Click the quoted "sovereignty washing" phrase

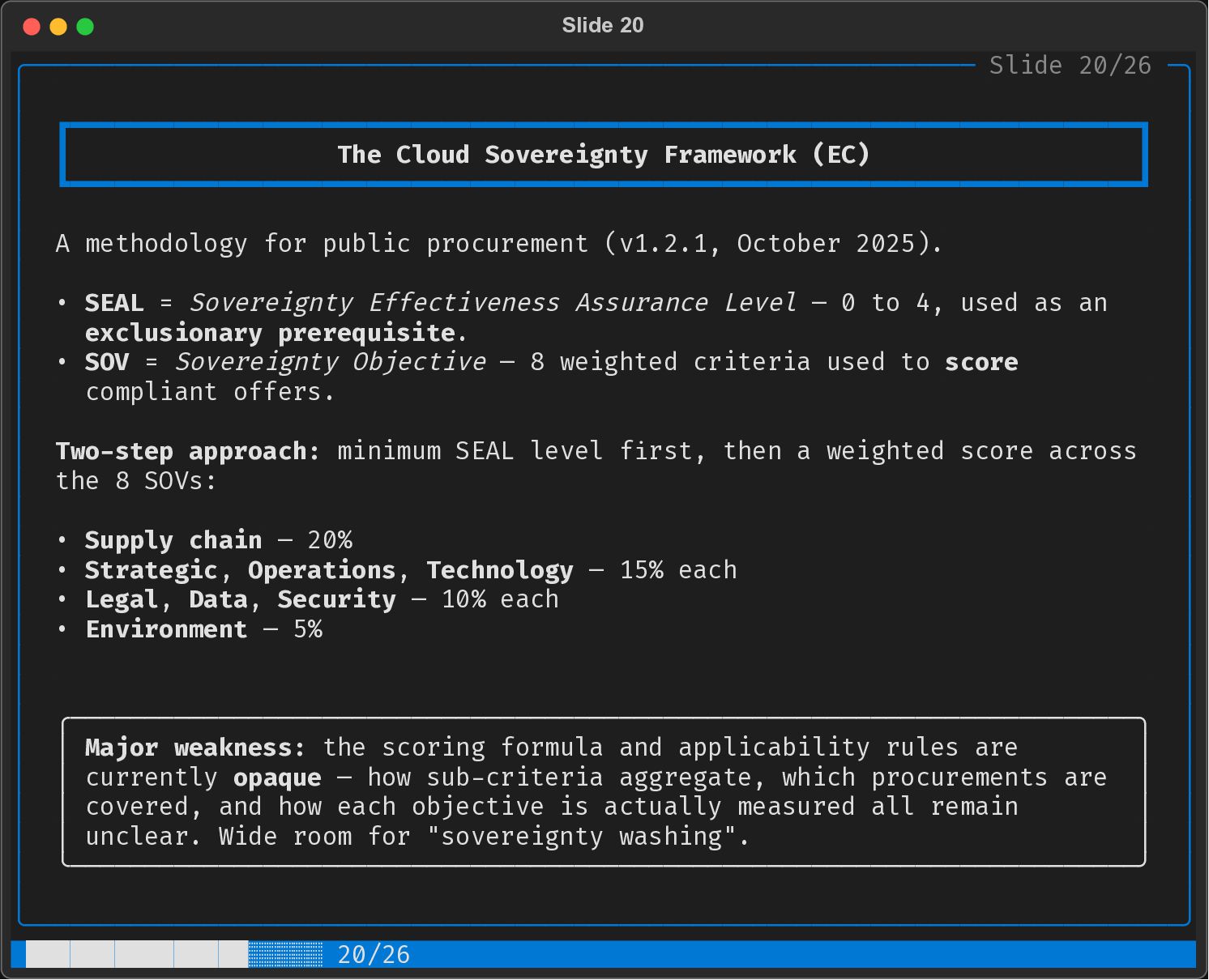pyautogui.click(x=589, y=837)
